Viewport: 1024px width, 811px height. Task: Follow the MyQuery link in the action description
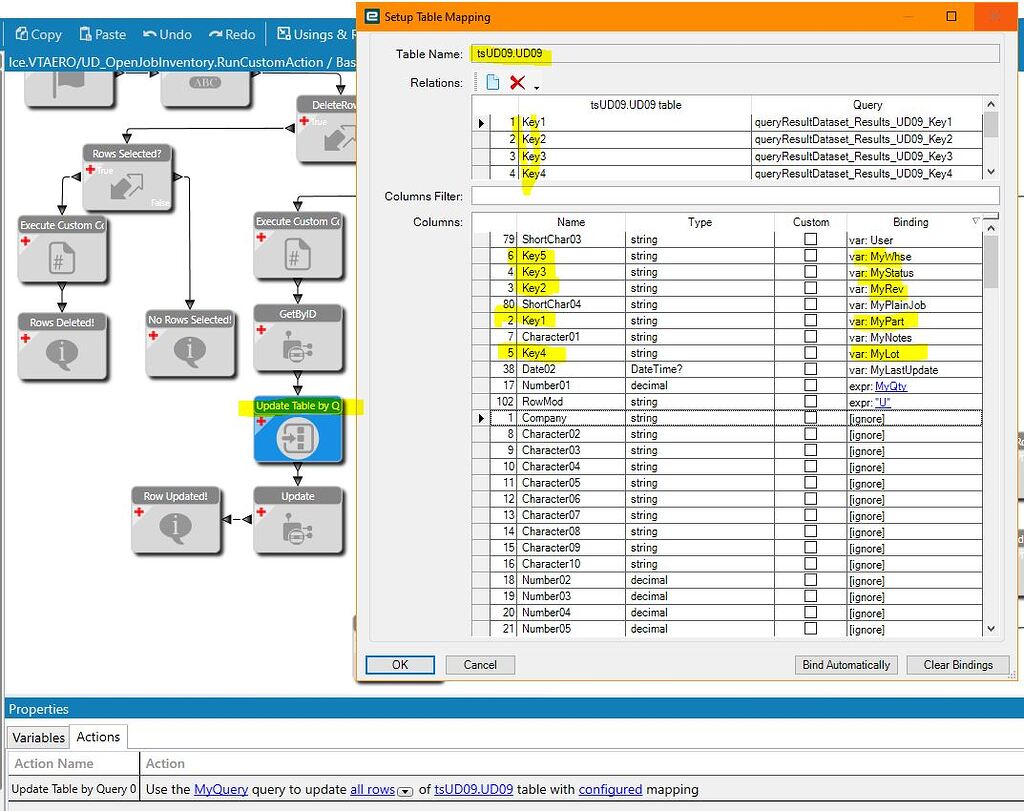220,789
